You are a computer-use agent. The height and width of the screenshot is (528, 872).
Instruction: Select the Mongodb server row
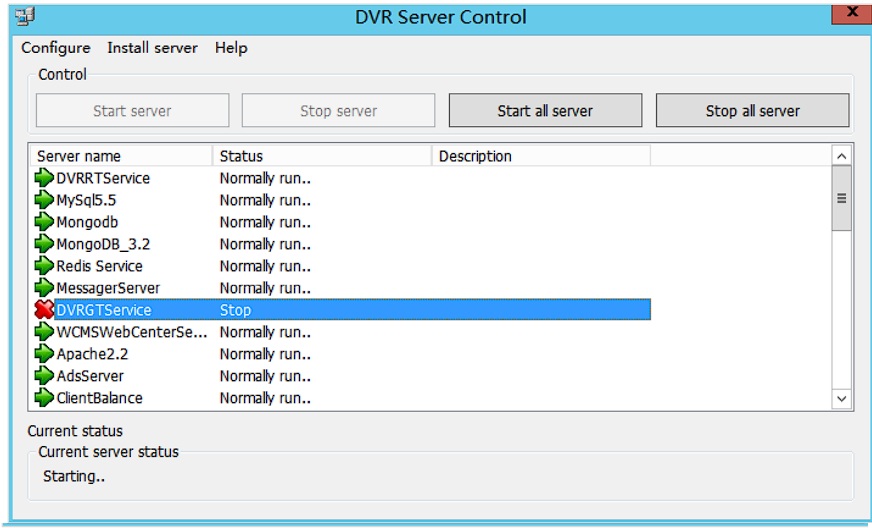tap(342, 222)
